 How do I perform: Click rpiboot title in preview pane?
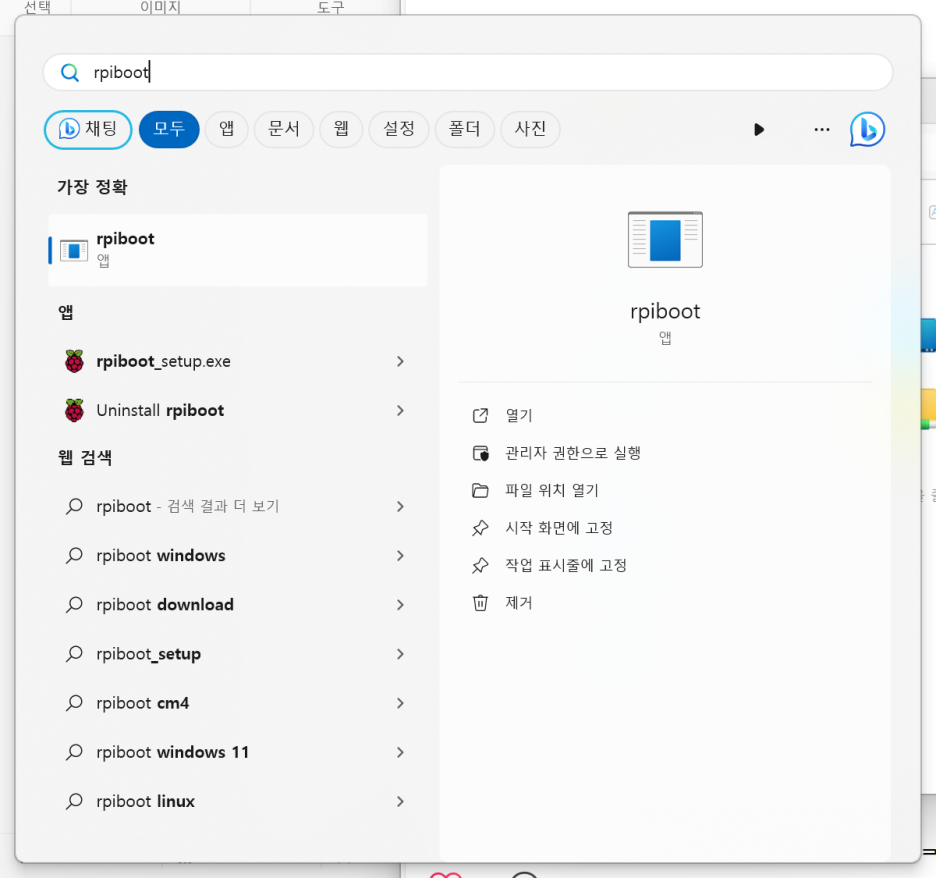point(665,312)
